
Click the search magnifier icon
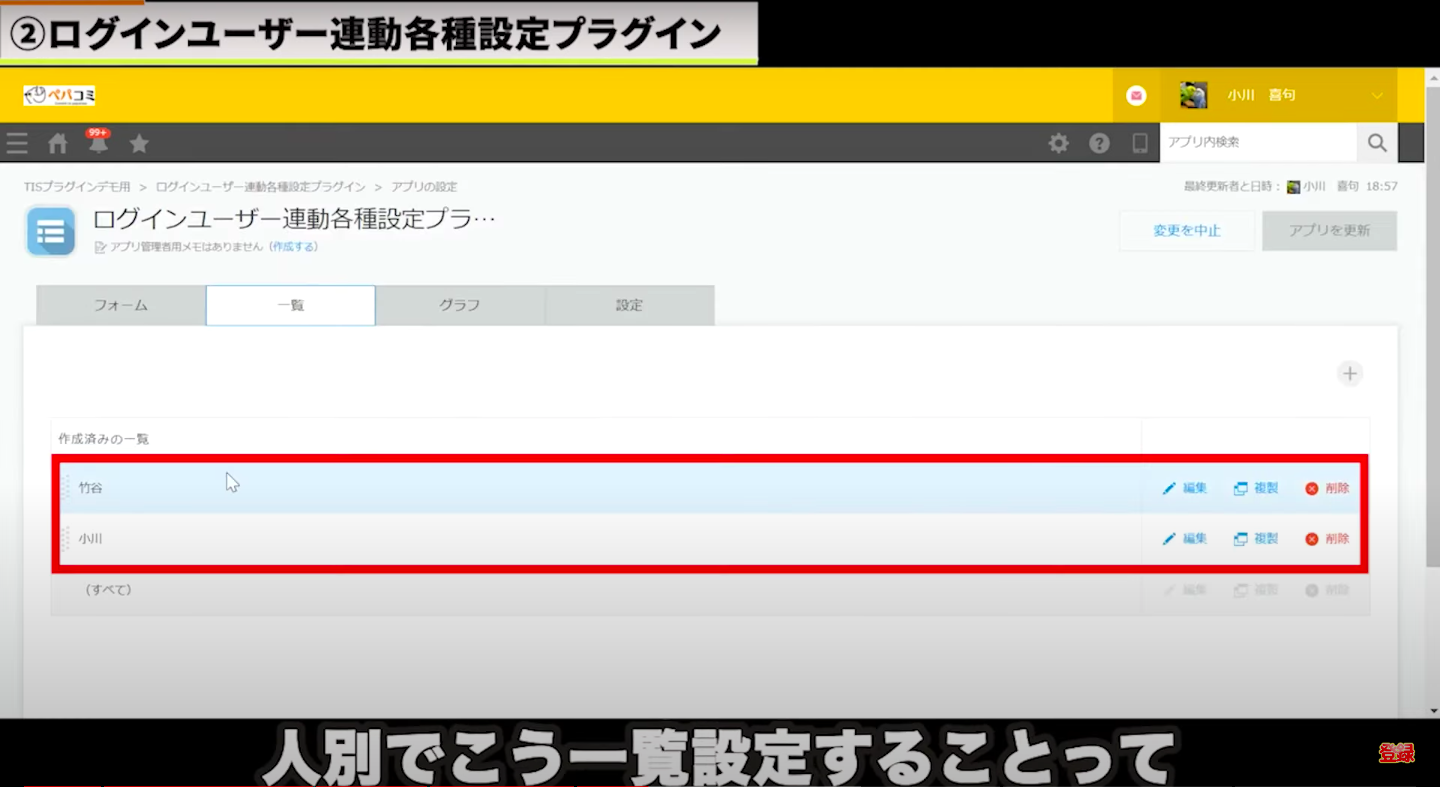1376,143
